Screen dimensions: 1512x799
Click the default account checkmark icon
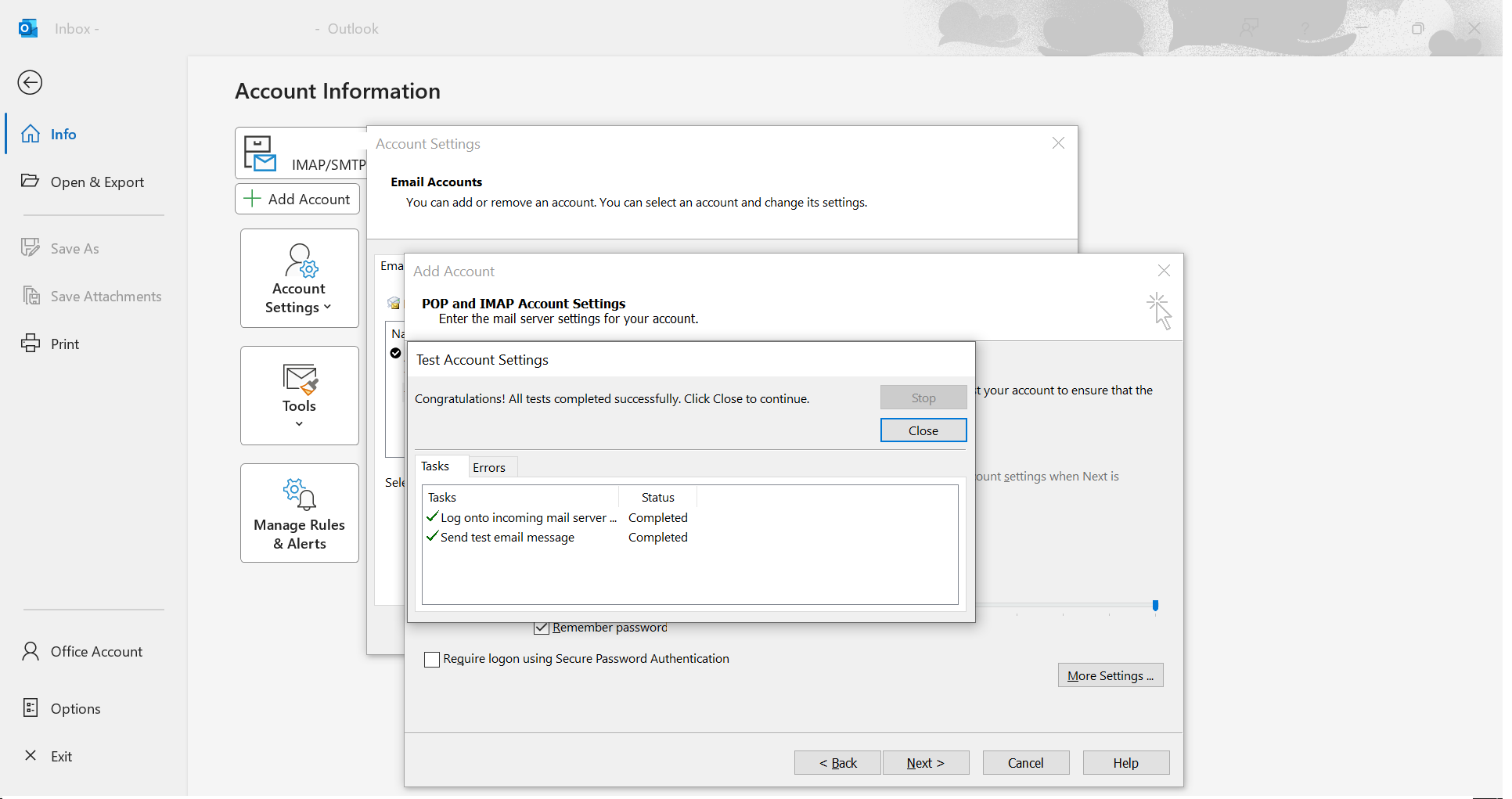(x=396, y=353)
